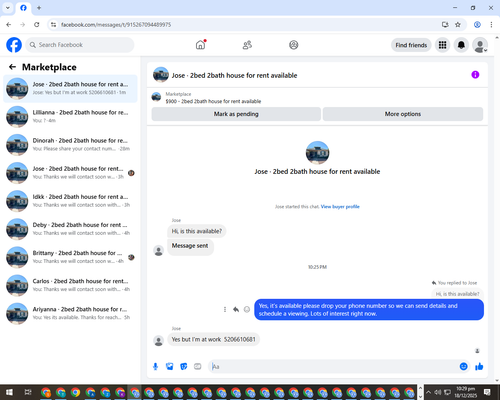Click the Chrome address bar URL
Screen dimensions: 500x400
click(x=116, y=25)
